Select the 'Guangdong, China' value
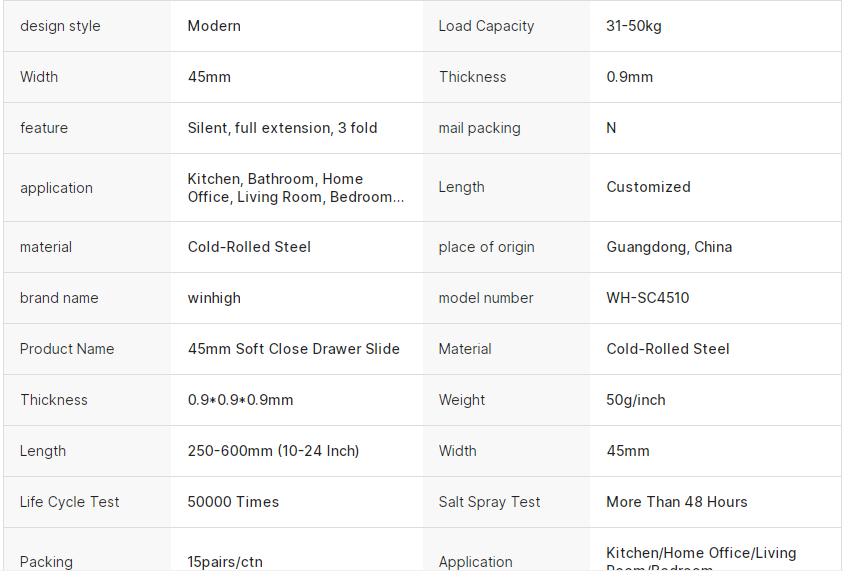 (x=669, y=247)
